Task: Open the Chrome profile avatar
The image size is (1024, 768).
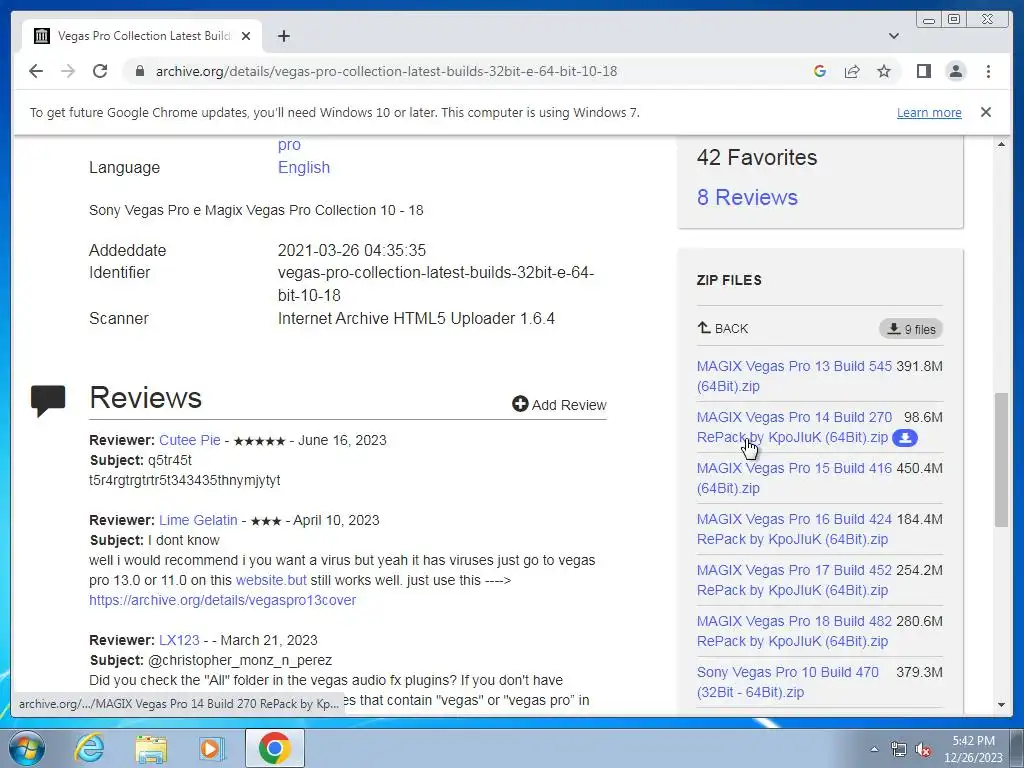Action: tap(955, 71)
